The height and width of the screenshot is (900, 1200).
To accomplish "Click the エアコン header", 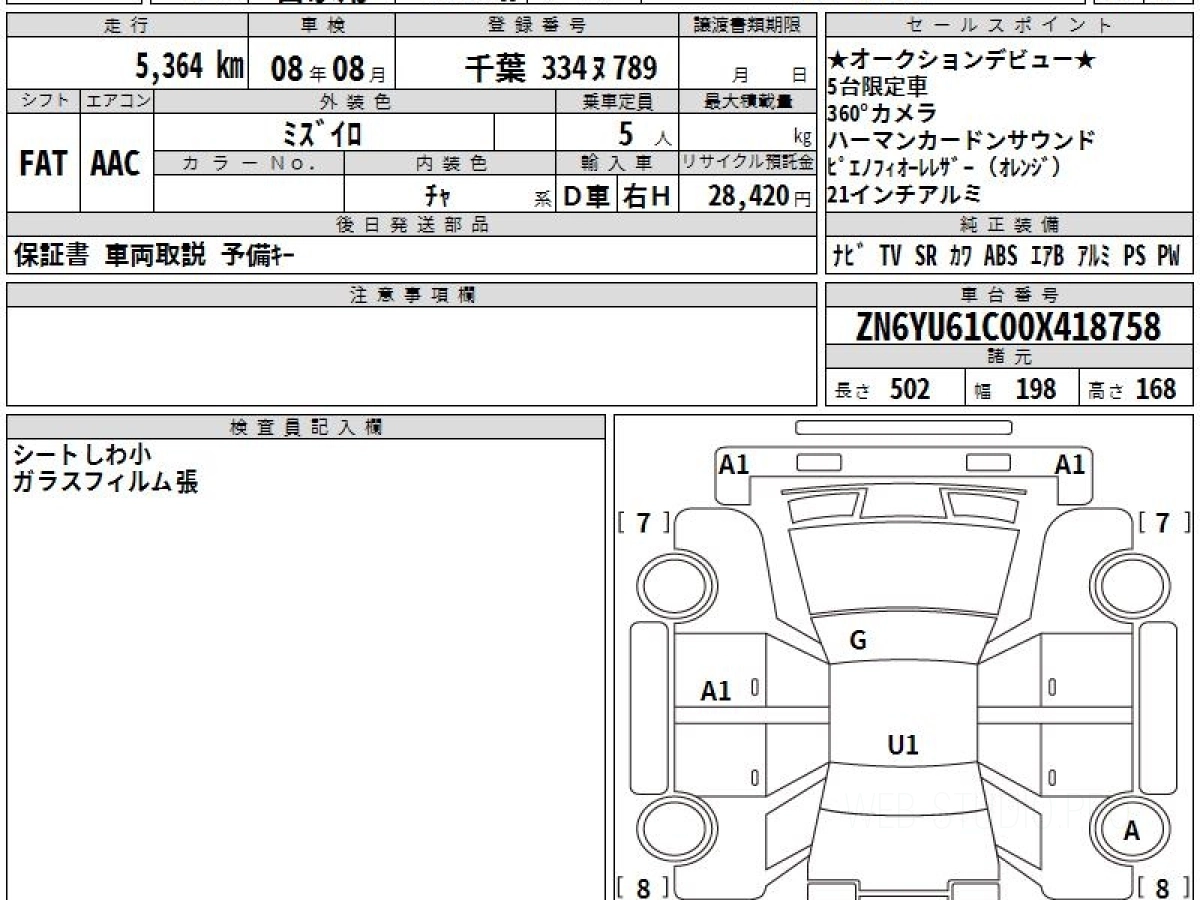I will [x=117, y=101].
